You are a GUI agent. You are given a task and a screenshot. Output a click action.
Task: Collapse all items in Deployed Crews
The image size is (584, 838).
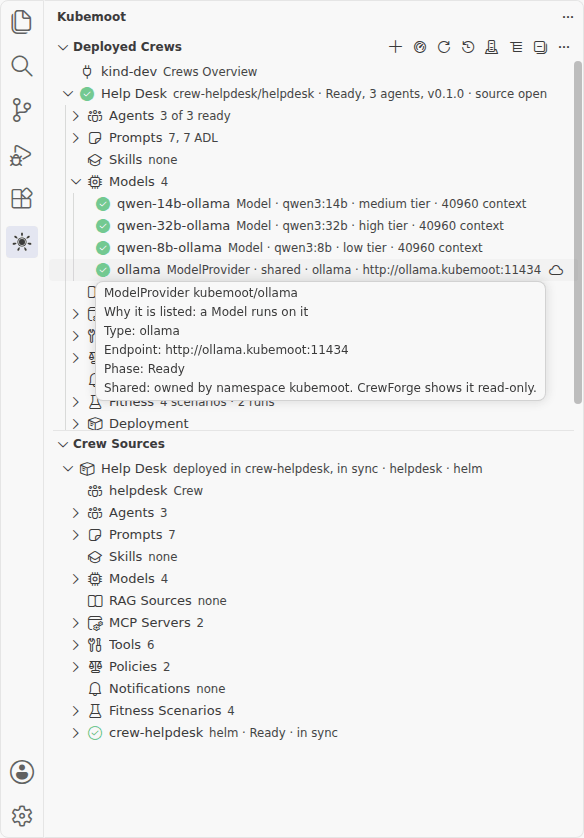point(540,47)
